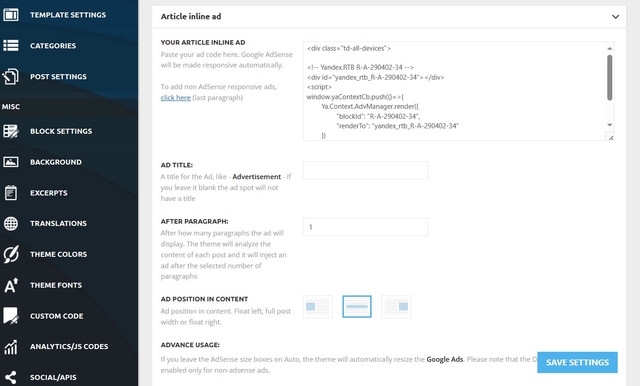The width and height of the screenshot is (640, 386).
Task: Click the Excerpts document icon
Action: (x=11, y=193)
